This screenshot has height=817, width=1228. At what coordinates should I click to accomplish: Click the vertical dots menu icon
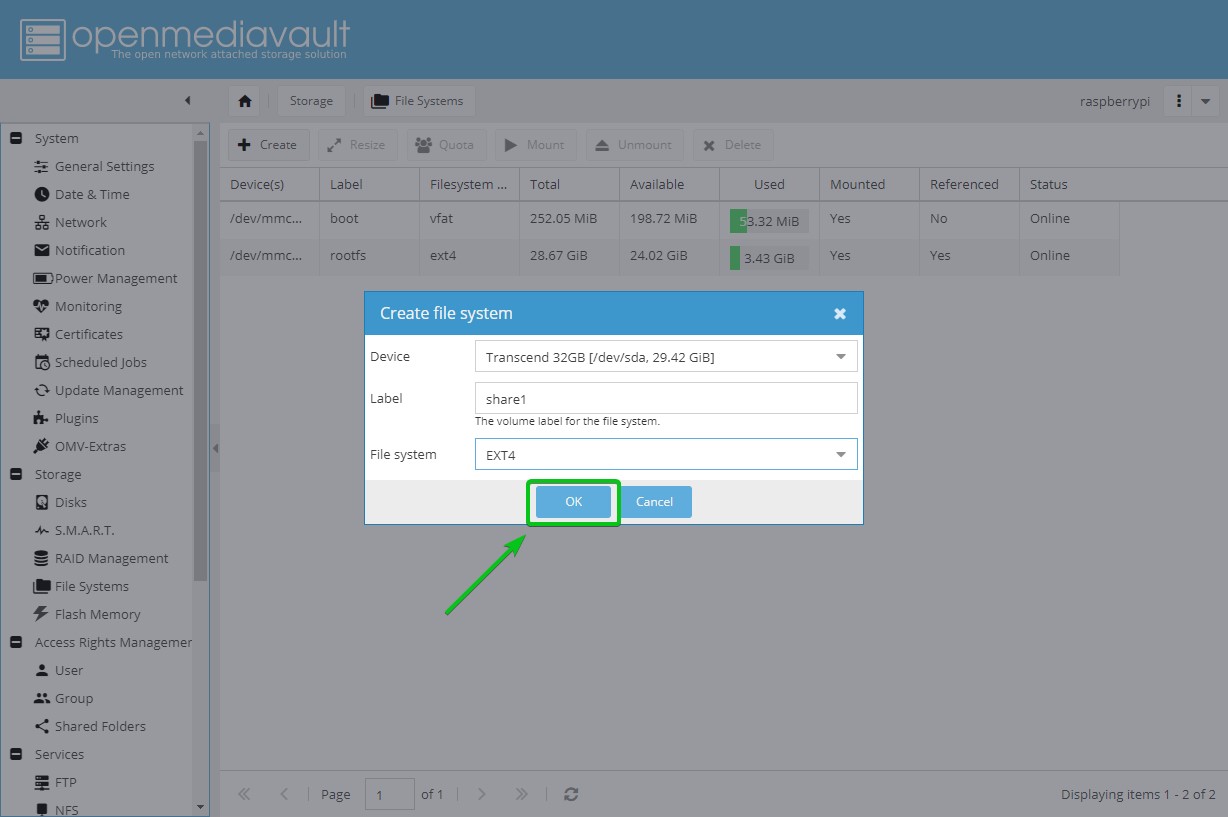[x=1179, y=101]
